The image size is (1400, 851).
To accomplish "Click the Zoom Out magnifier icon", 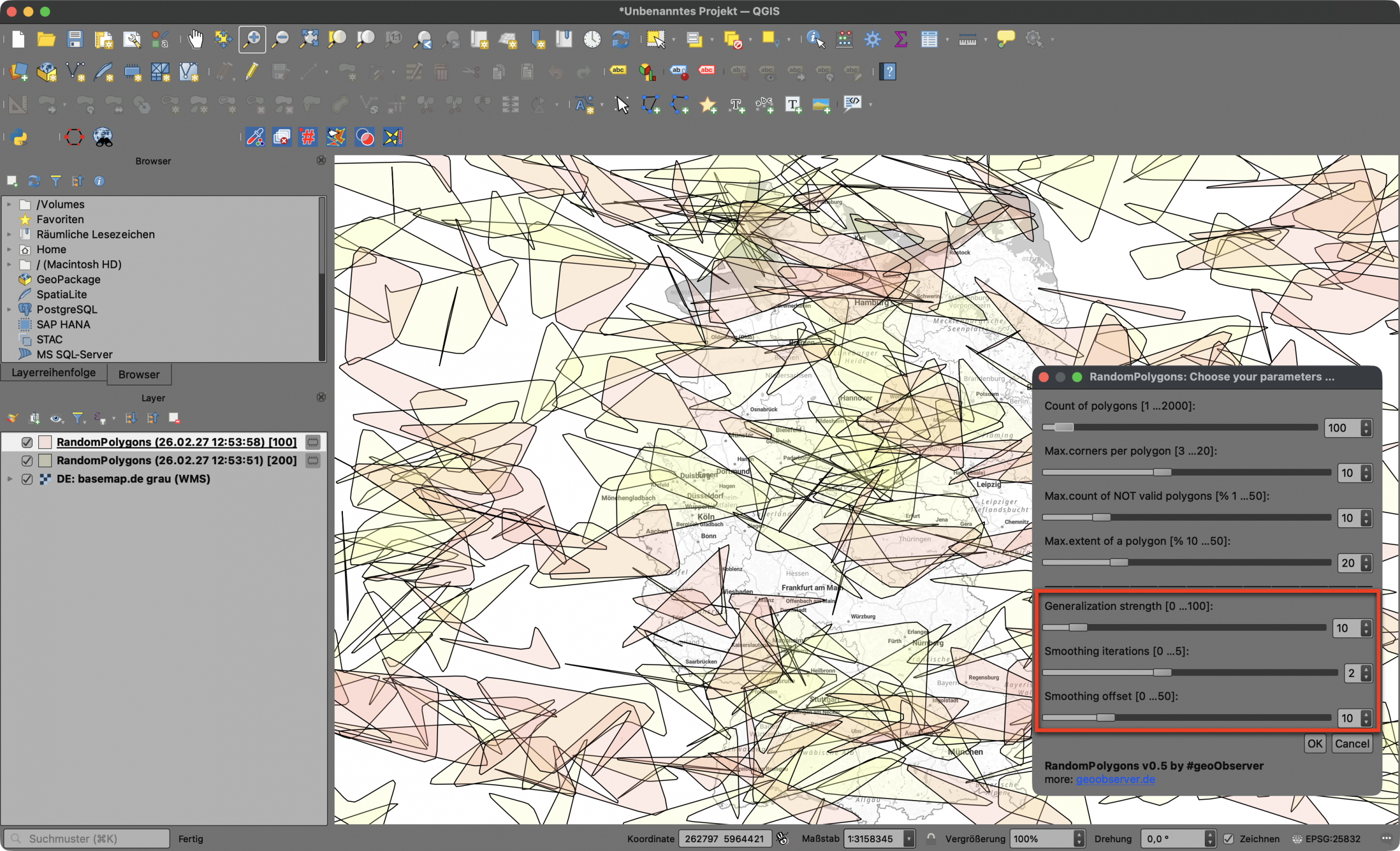I will pyautogui.click(x=280, y=39).
